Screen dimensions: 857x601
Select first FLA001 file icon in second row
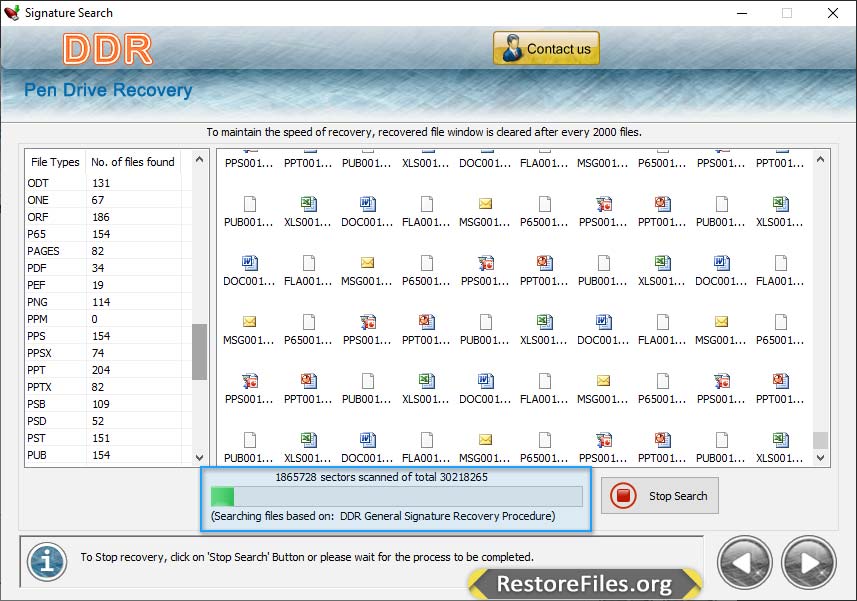coord(426,204)
